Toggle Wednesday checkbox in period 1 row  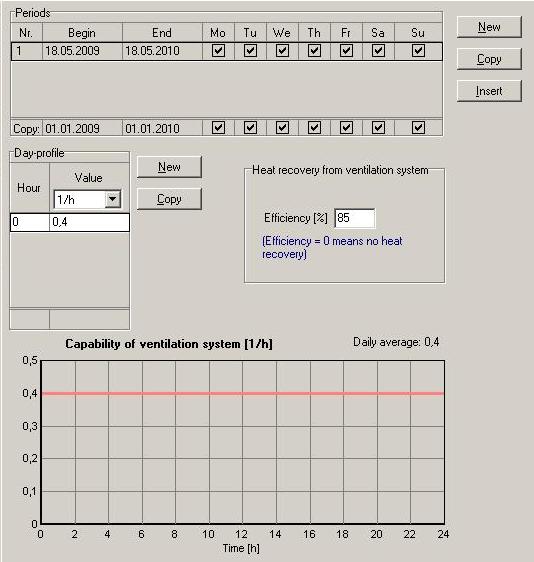pyautogui.click(x=282, y=51)
